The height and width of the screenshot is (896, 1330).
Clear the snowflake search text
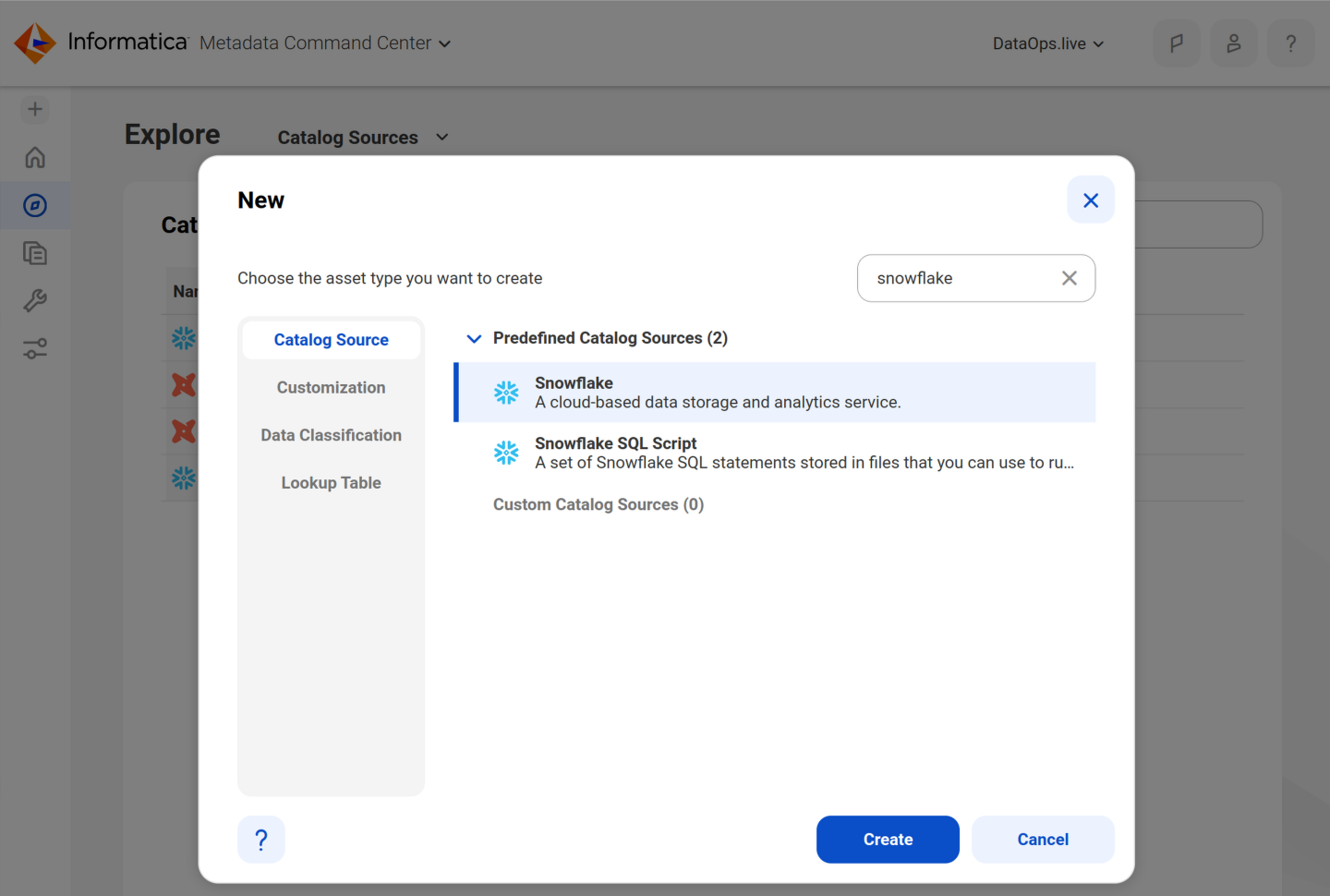pos(1070,278)
